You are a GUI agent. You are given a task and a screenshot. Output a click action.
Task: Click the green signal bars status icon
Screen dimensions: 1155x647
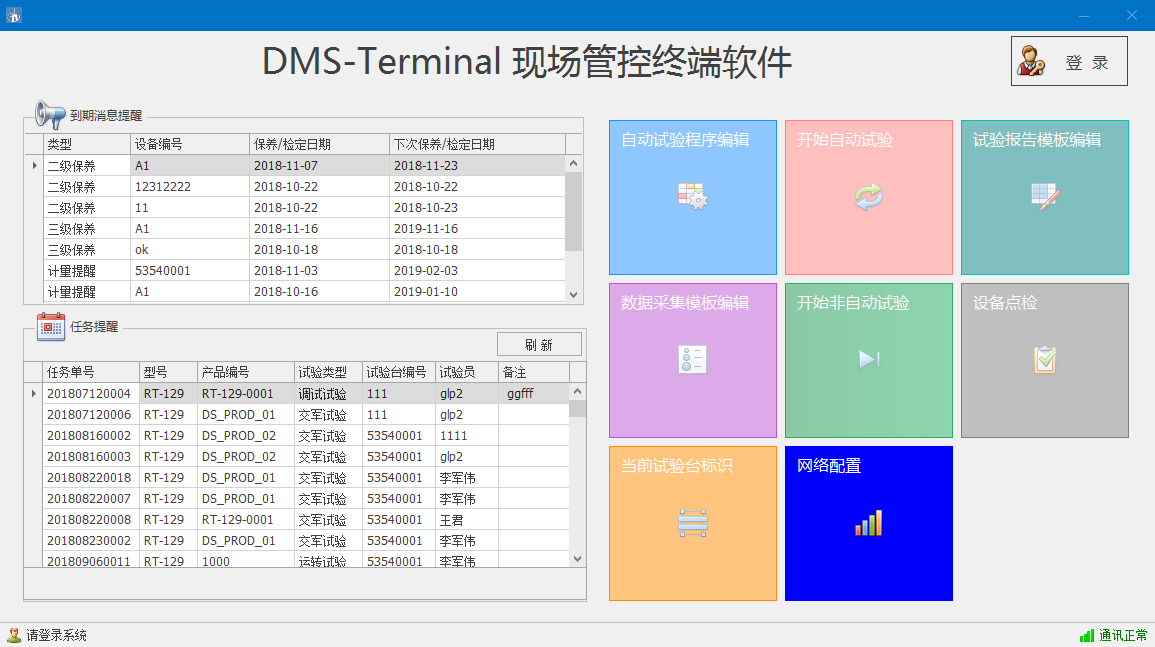coord(1086,635)
